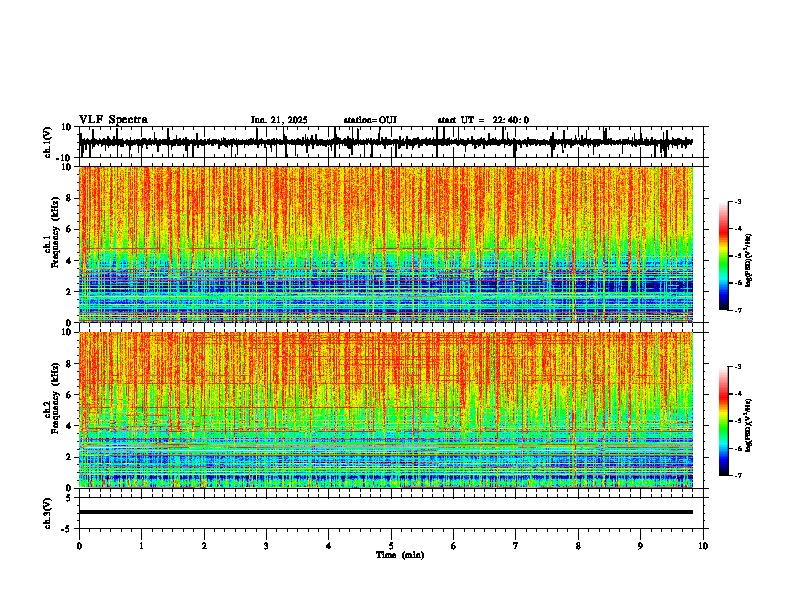Click the "-3" label on ch.2 color scale
Viewport: 792px width, 612px height.
tap(737, 367)
